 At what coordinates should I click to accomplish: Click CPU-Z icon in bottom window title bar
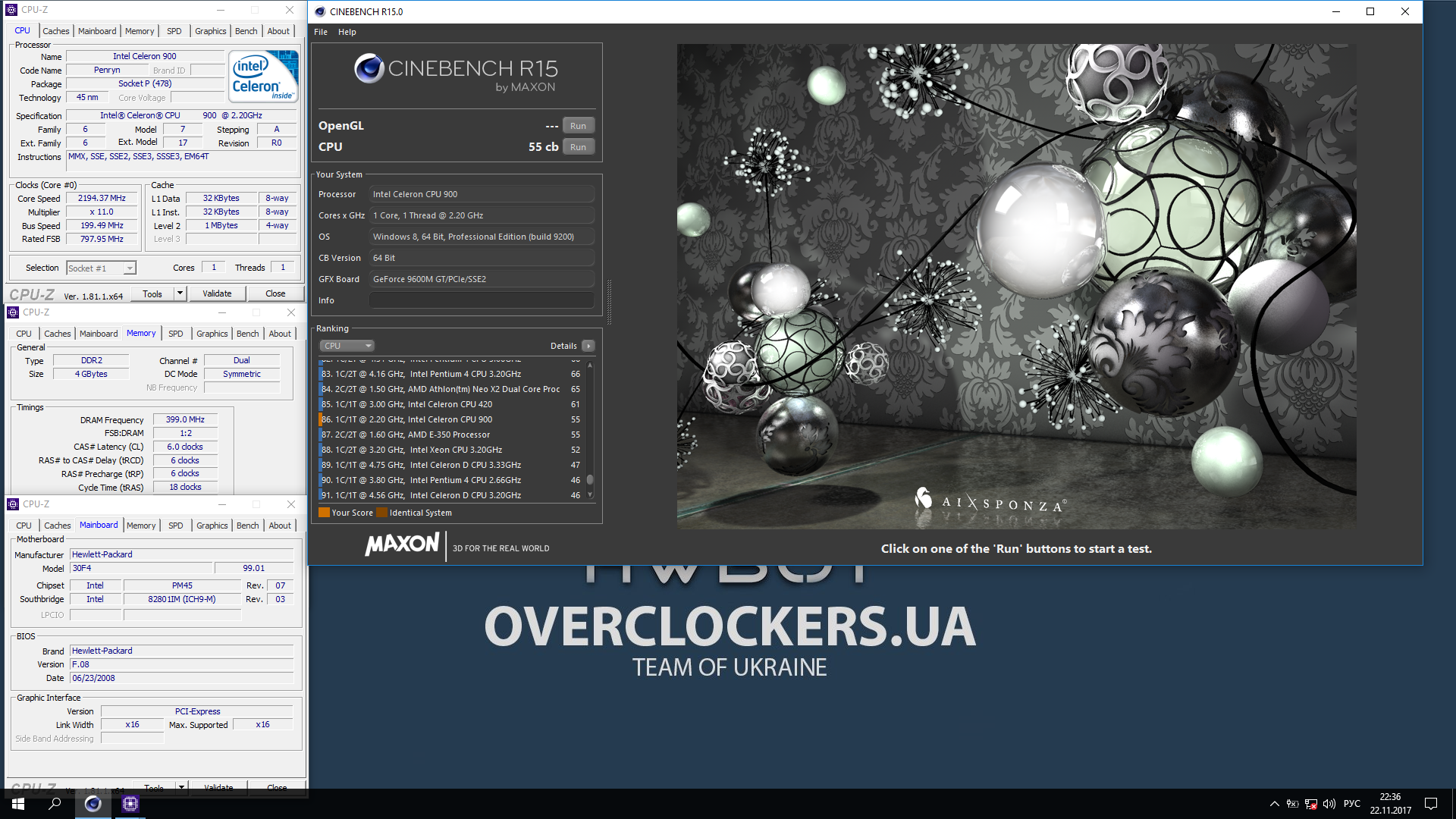pos(13,504)
